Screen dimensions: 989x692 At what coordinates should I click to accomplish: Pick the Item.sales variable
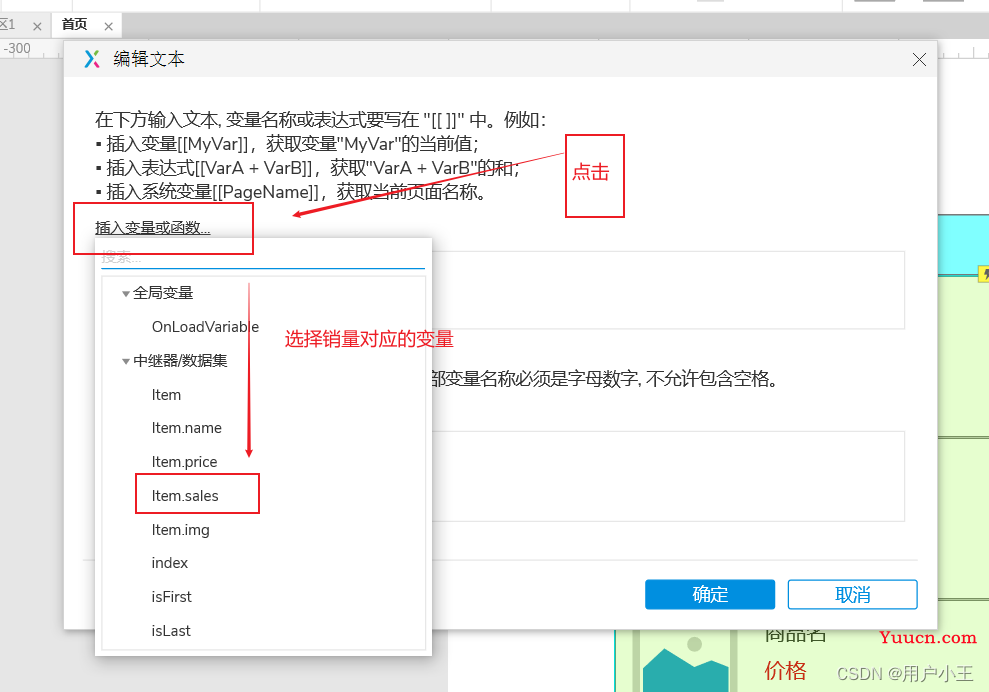(x=185, y=496)
